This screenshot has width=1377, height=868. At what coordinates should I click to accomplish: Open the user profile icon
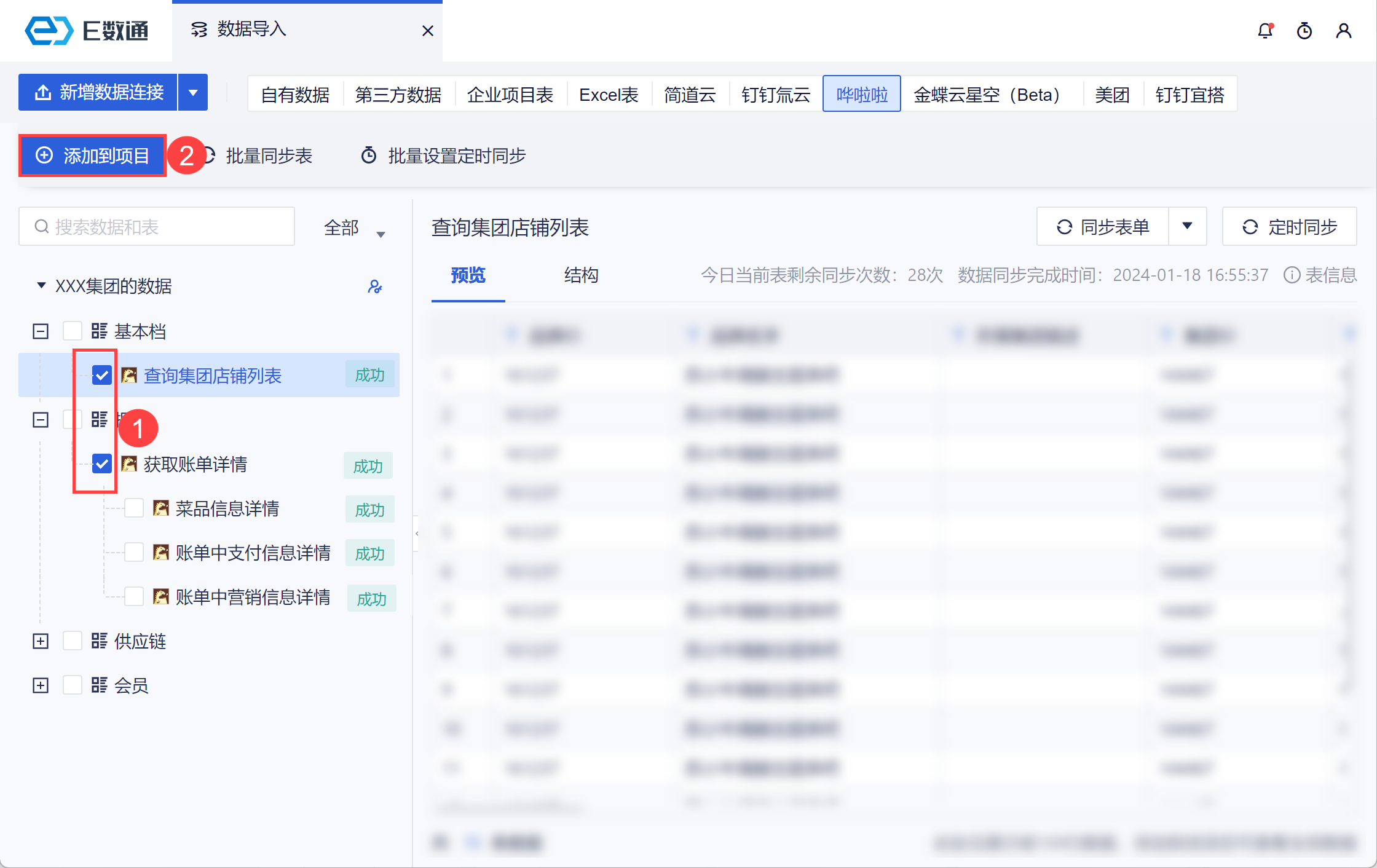tap(1343, 31)
